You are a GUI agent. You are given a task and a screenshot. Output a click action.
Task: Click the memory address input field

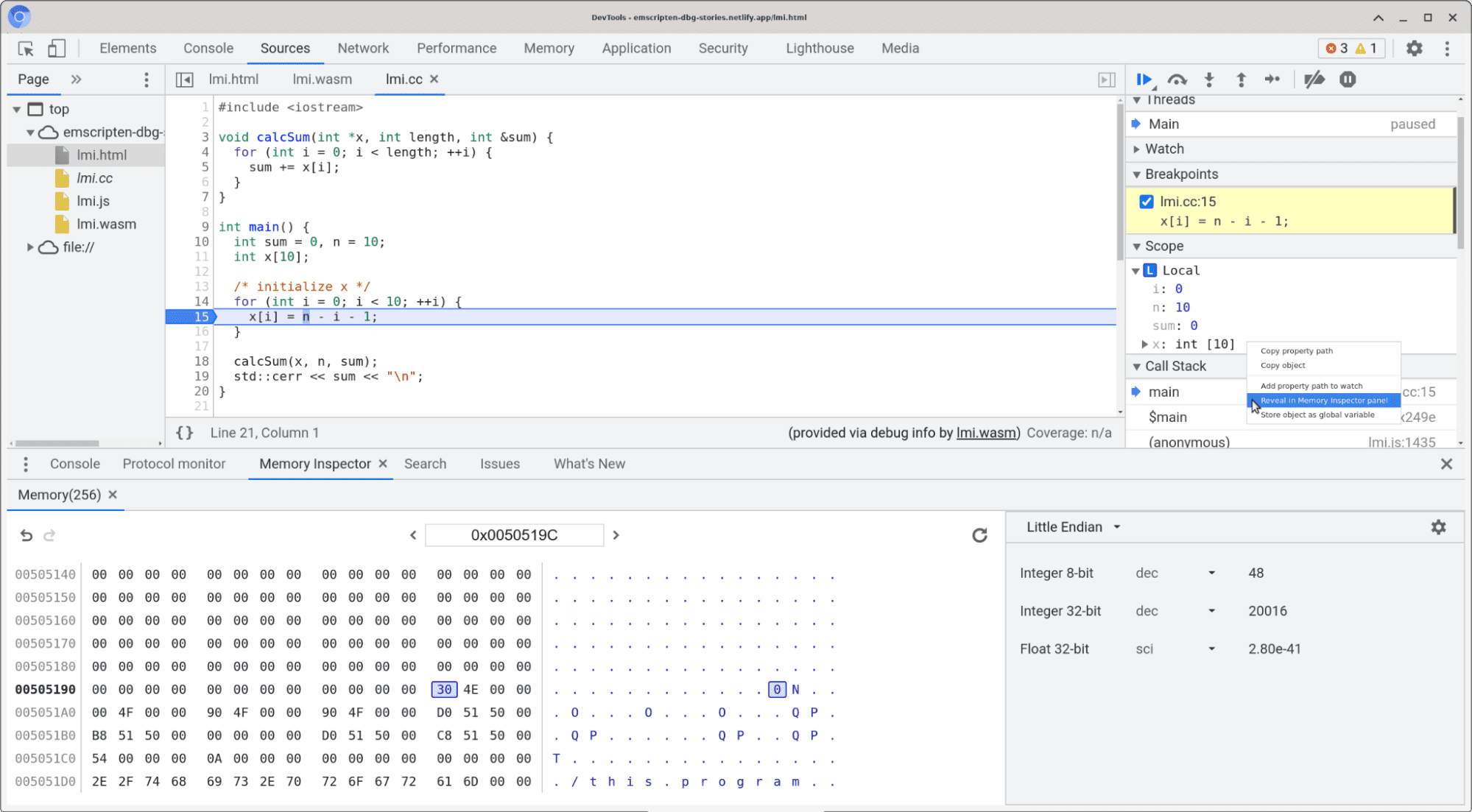514,535
